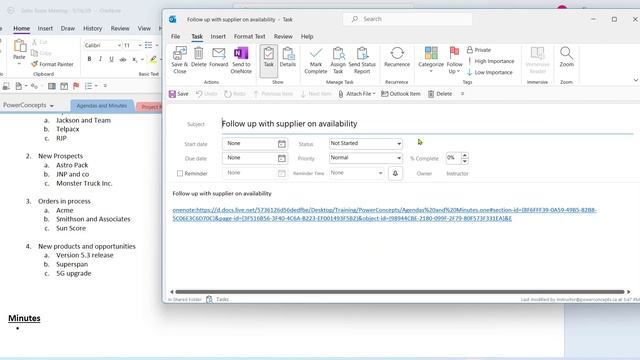Click Attach File in the quick toolbar

(x=357, y=94)
